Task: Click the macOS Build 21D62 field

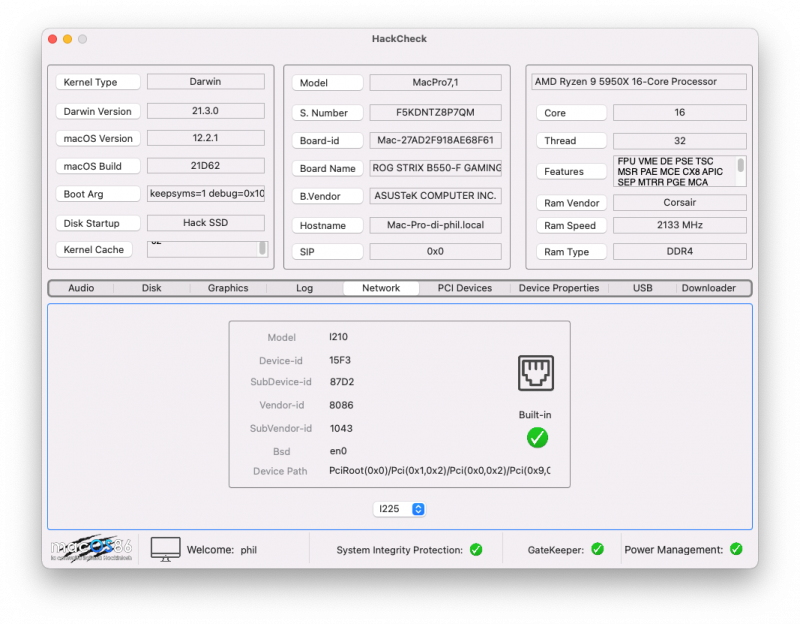Action: [206, 166]
